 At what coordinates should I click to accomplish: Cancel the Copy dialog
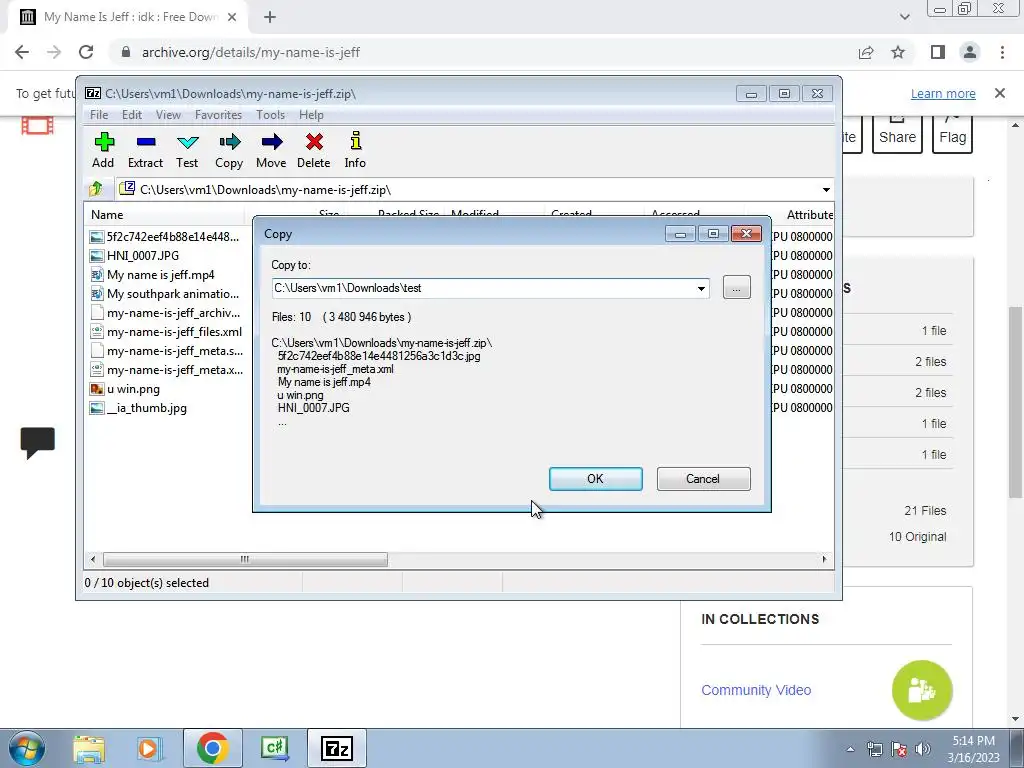click(x=703, y=479)
